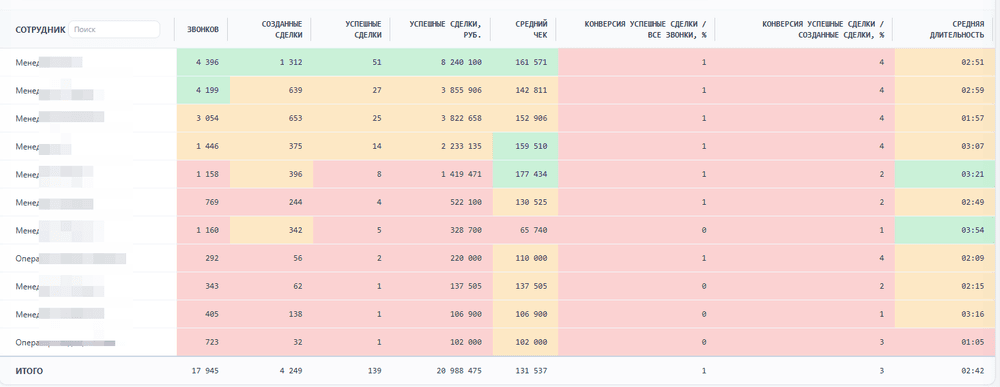Screen dimensions: 1000x387
Task: Sort by conversion to СОЗДАННЫЕ СДЕЛКИ header
Action: click(823, 29)
